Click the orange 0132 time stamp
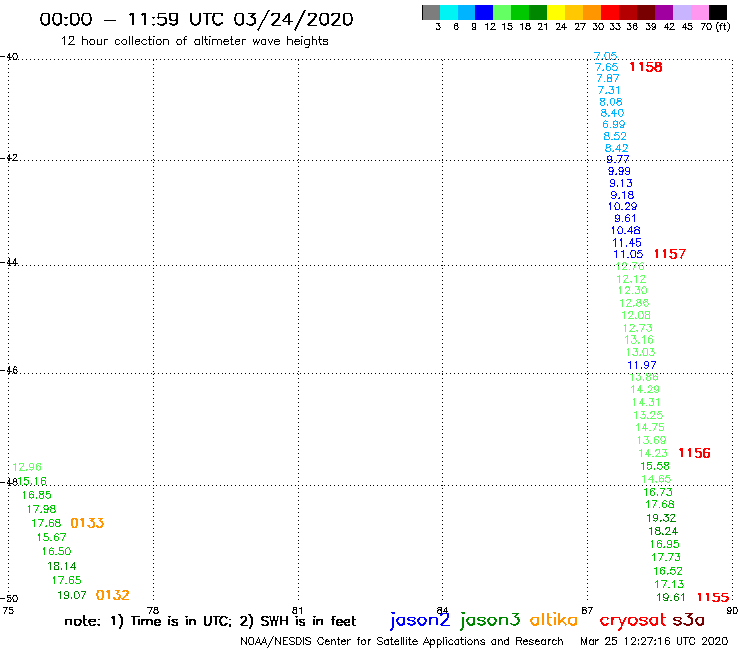Screen dimensions: 740x650 pos(112,595)
